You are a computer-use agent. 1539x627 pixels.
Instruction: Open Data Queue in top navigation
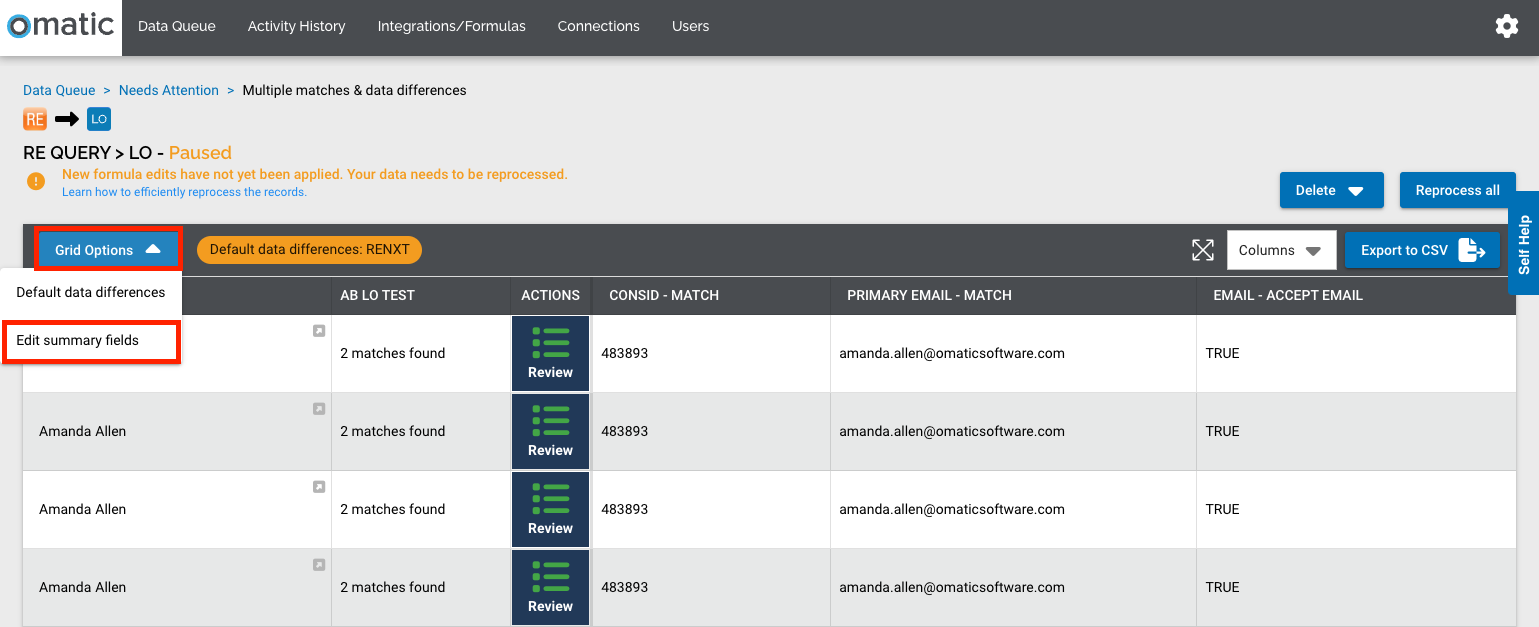coord(177,27)
